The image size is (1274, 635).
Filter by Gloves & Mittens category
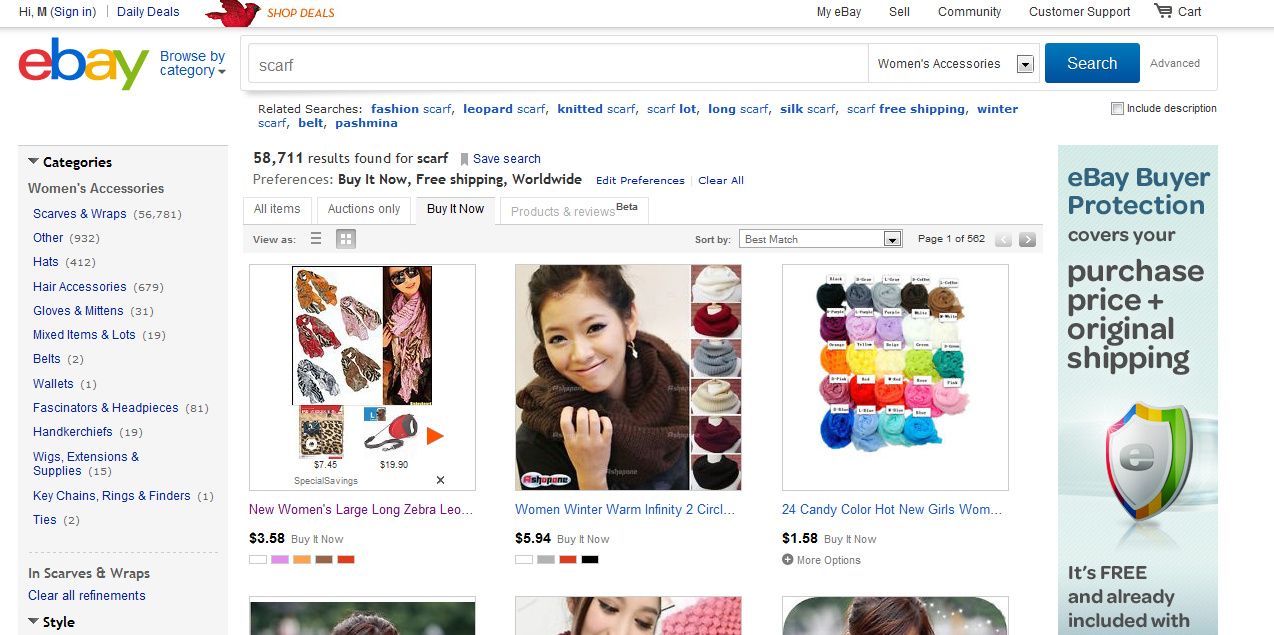[78, 311]
